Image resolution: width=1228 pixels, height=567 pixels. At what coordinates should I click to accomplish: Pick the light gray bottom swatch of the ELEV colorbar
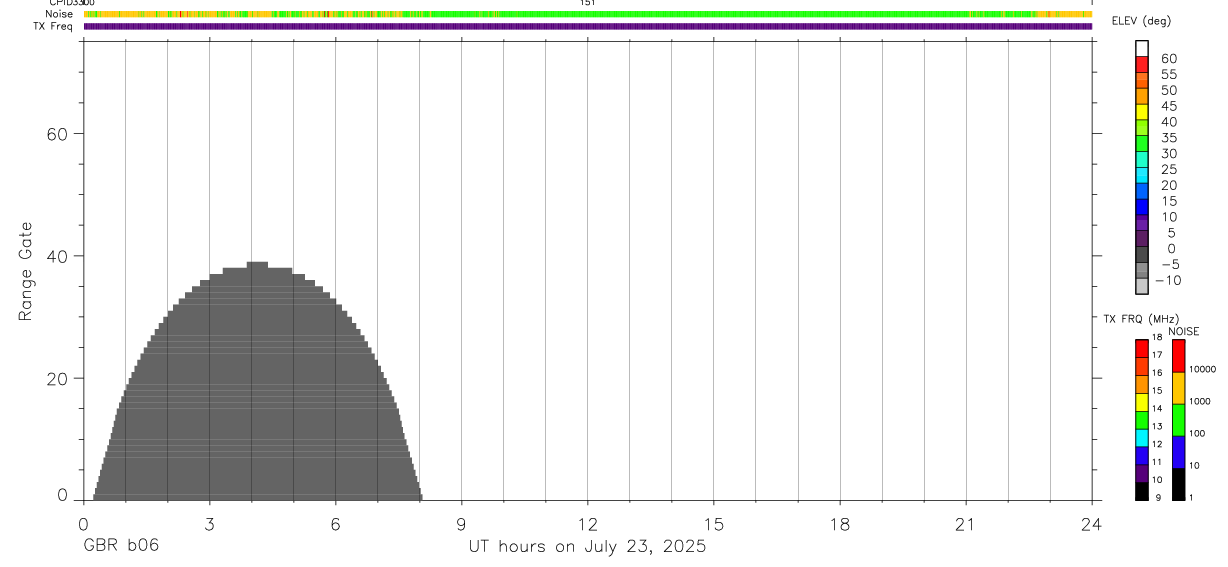tap(1142, 287)
